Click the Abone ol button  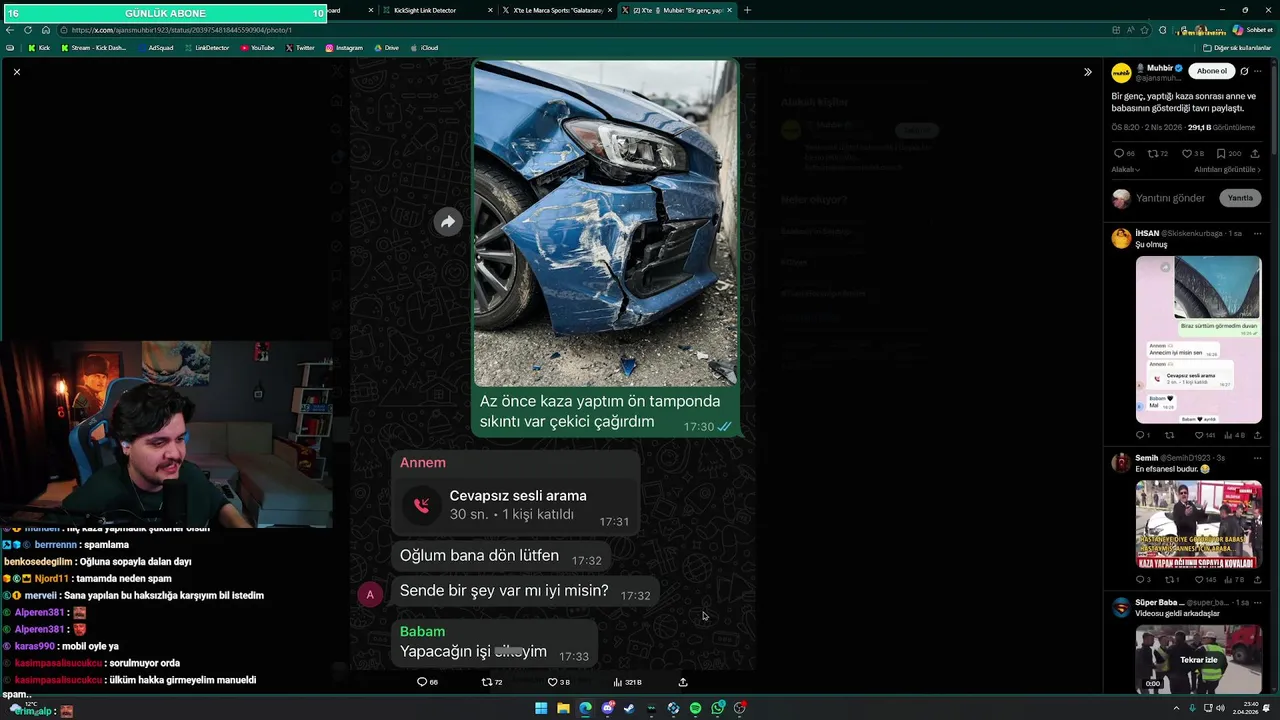tap(1211, 71)
